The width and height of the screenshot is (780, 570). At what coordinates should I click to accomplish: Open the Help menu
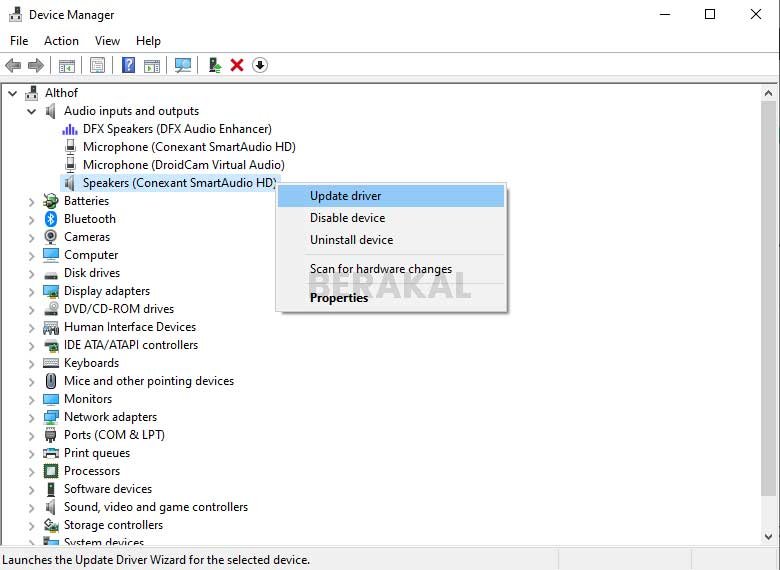(x=148, y=41)
